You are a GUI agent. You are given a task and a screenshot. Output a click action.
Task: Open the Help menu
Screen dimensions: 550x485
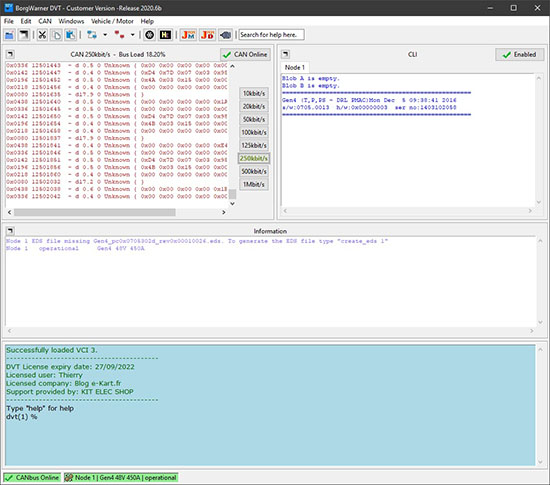click(x=147, y=21)
